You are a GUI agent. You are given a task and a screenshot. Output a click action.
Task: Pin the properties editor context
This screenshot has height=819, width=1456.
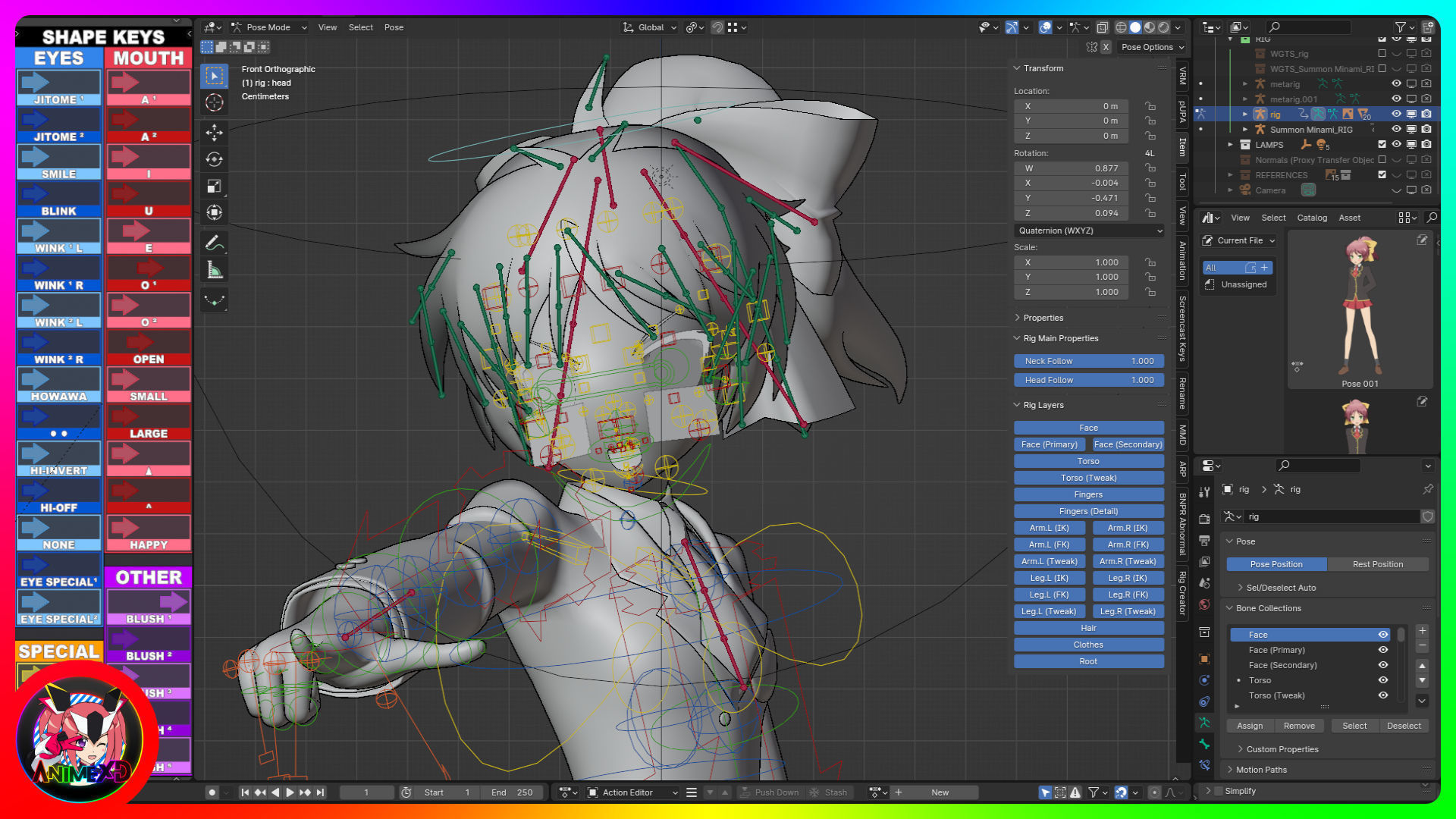[x=1428, y=489]
